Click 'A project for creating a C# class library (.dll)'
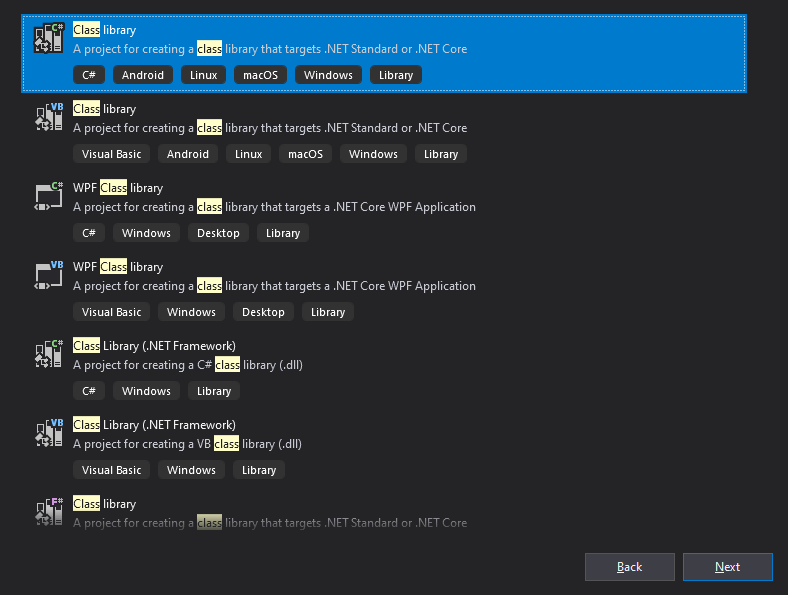The image size is (788, 595). tap(188, 365)
